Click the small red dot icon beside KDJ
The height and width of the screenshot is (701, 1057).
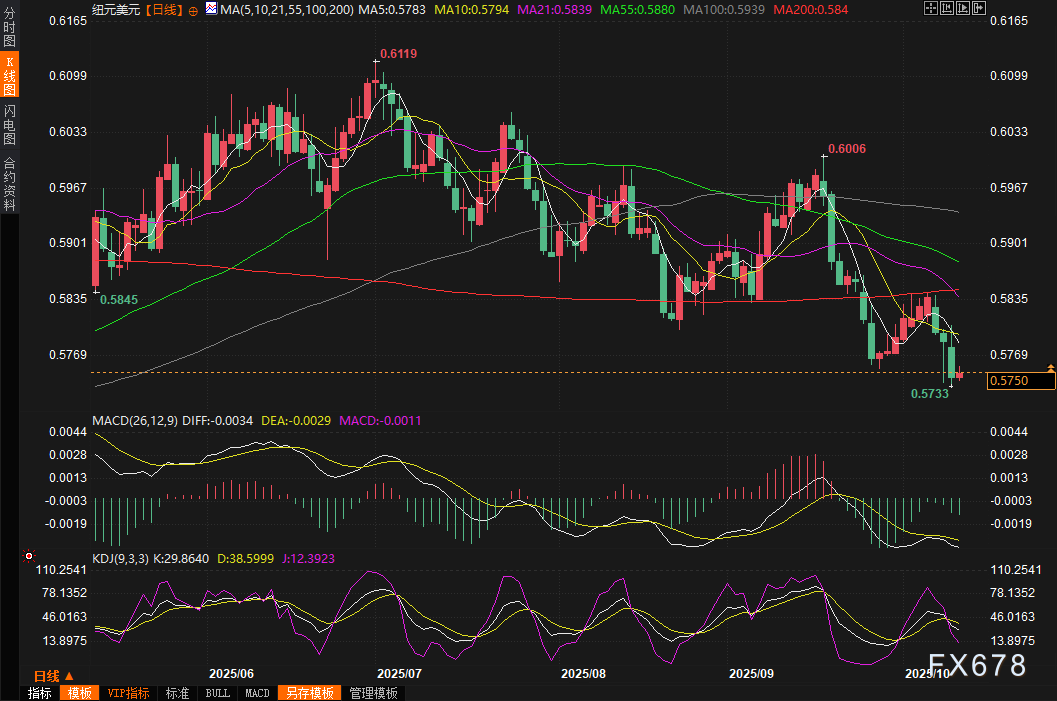(28, 555)
